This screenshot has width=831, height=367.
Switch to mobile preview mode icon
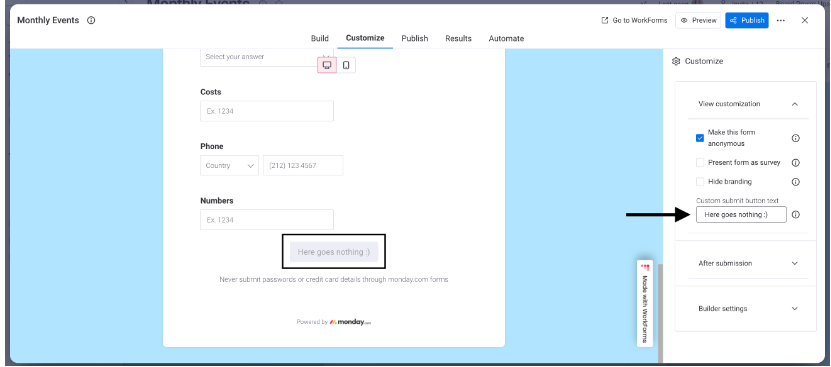tap(346, 65)
